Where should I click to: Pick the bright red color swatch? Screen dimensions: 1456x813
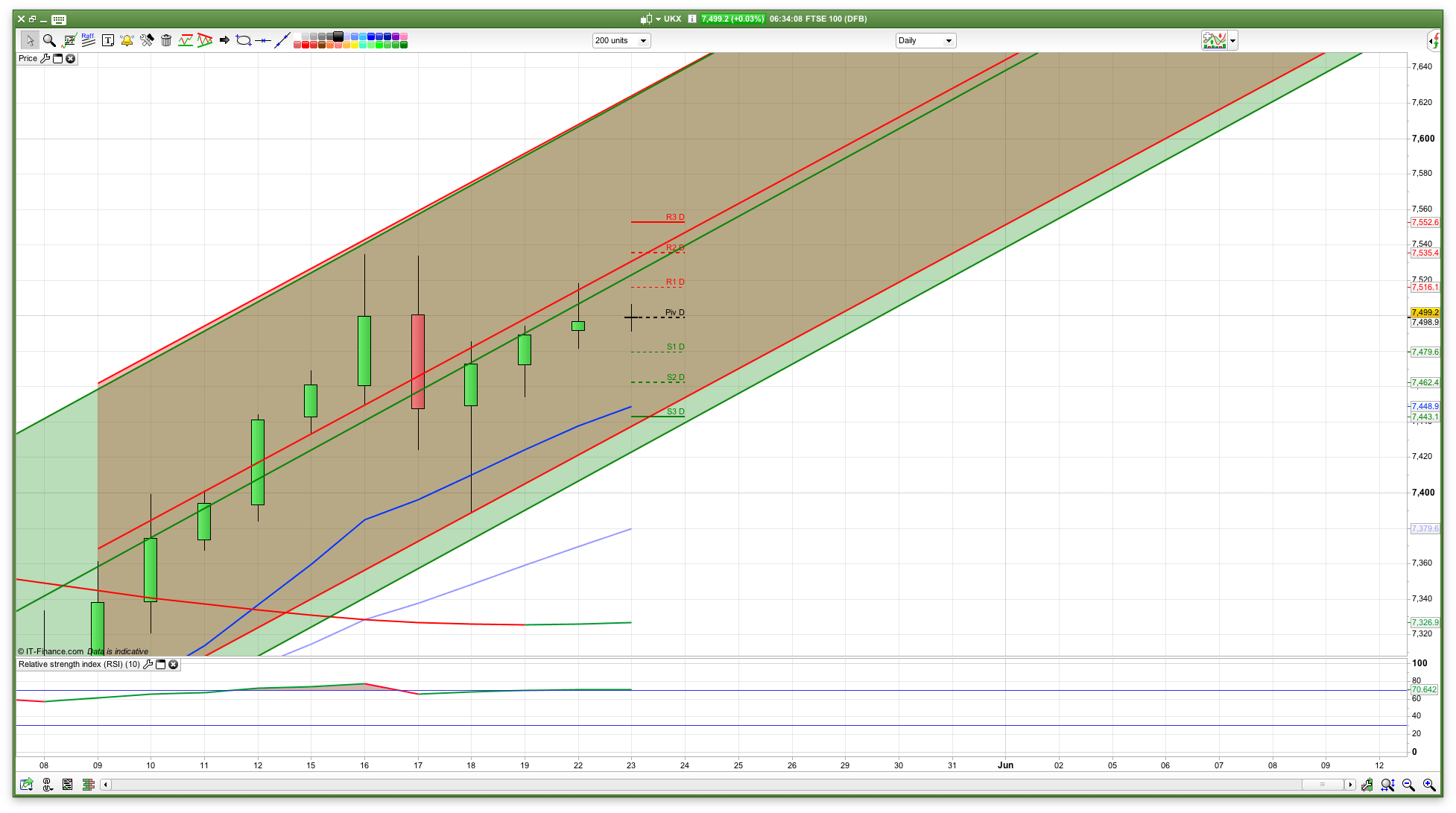[x=306, y=45]
